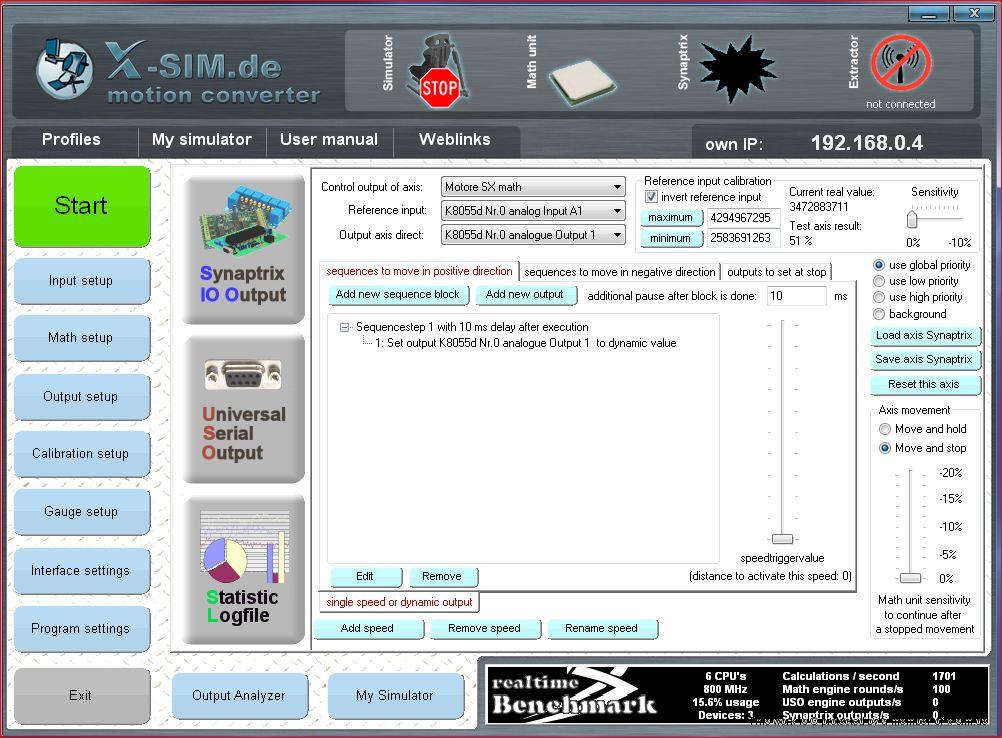Click the Sensitivity slider handle
Image resolution: width=1002 pixels, height=738 pixels.
pos(912,220)
